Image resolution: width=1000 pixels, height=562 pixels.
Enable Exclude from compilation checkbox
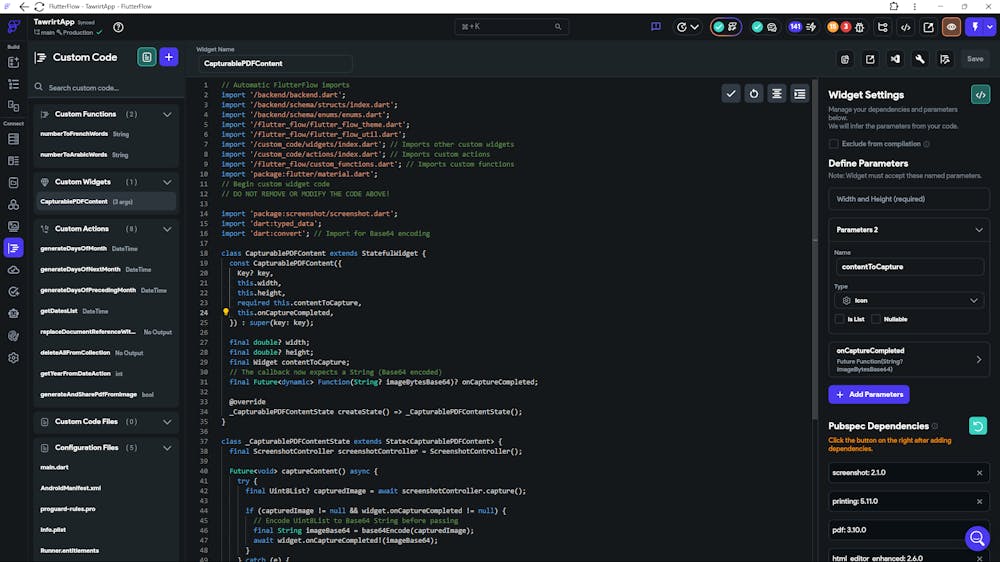(834, 144)
